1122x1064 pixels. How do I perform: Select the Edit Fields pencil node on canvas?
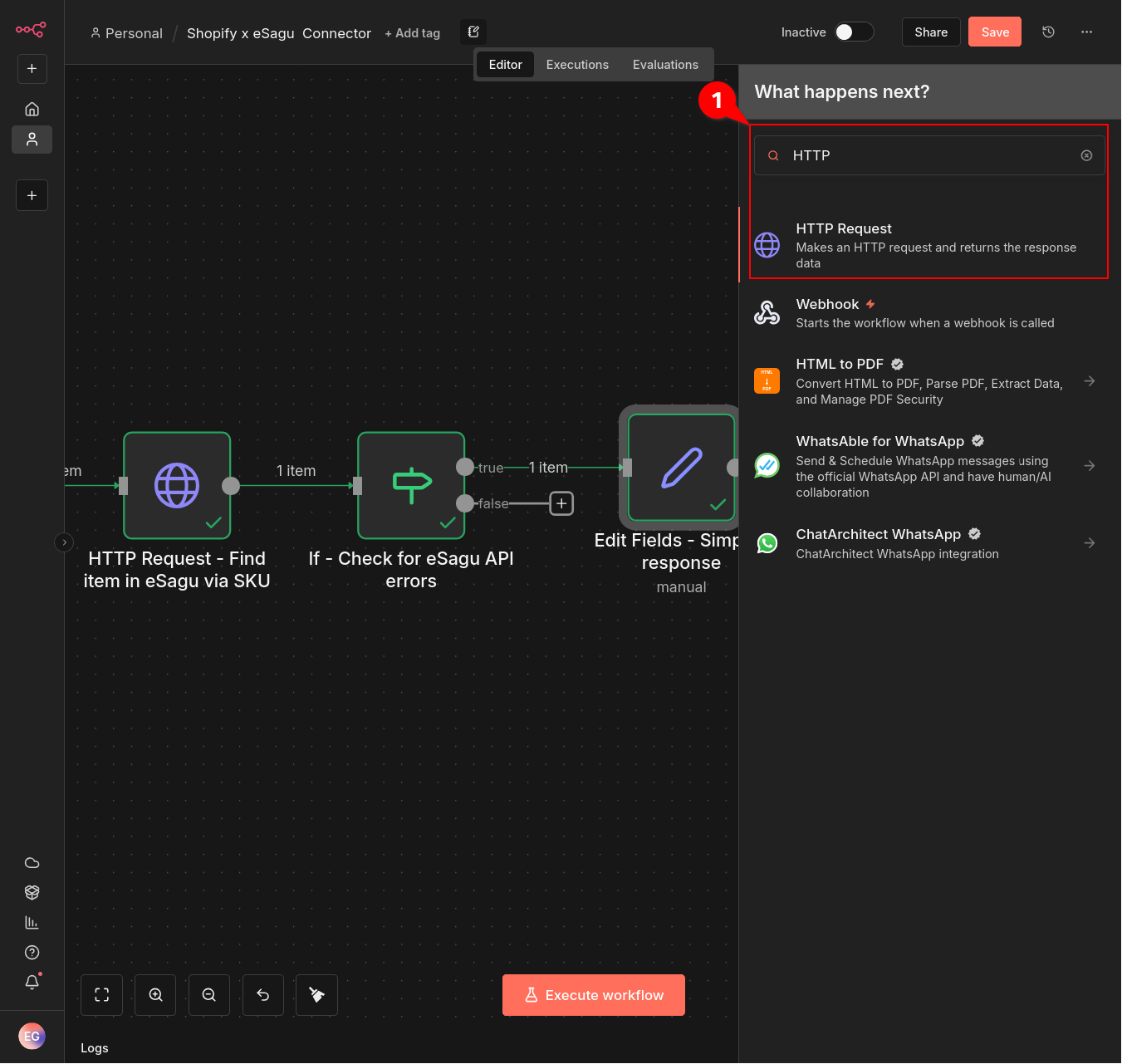click(682, 468)
